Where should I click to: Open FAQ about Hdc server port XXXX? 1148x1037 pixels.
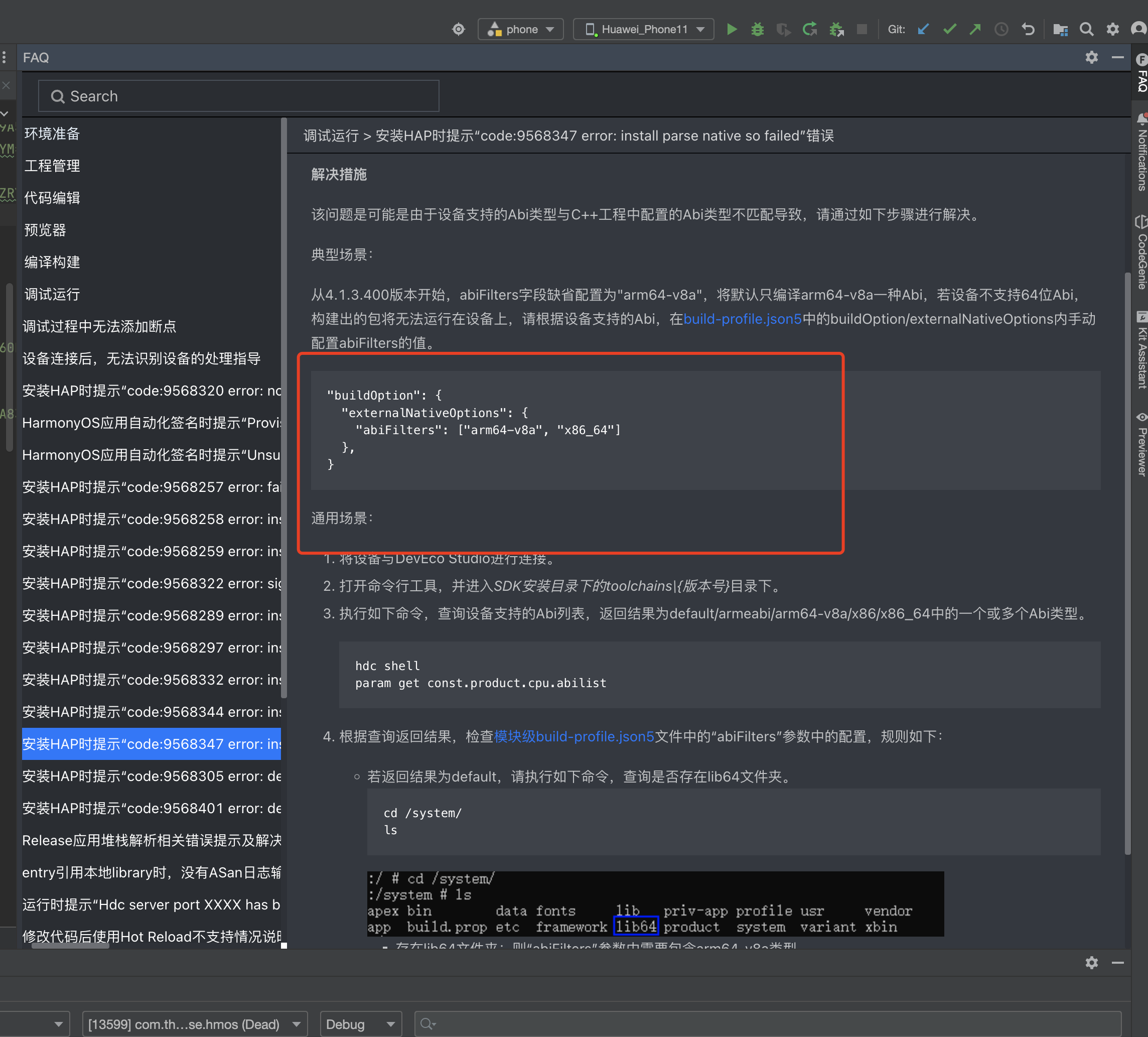click(x=152, y=905)
